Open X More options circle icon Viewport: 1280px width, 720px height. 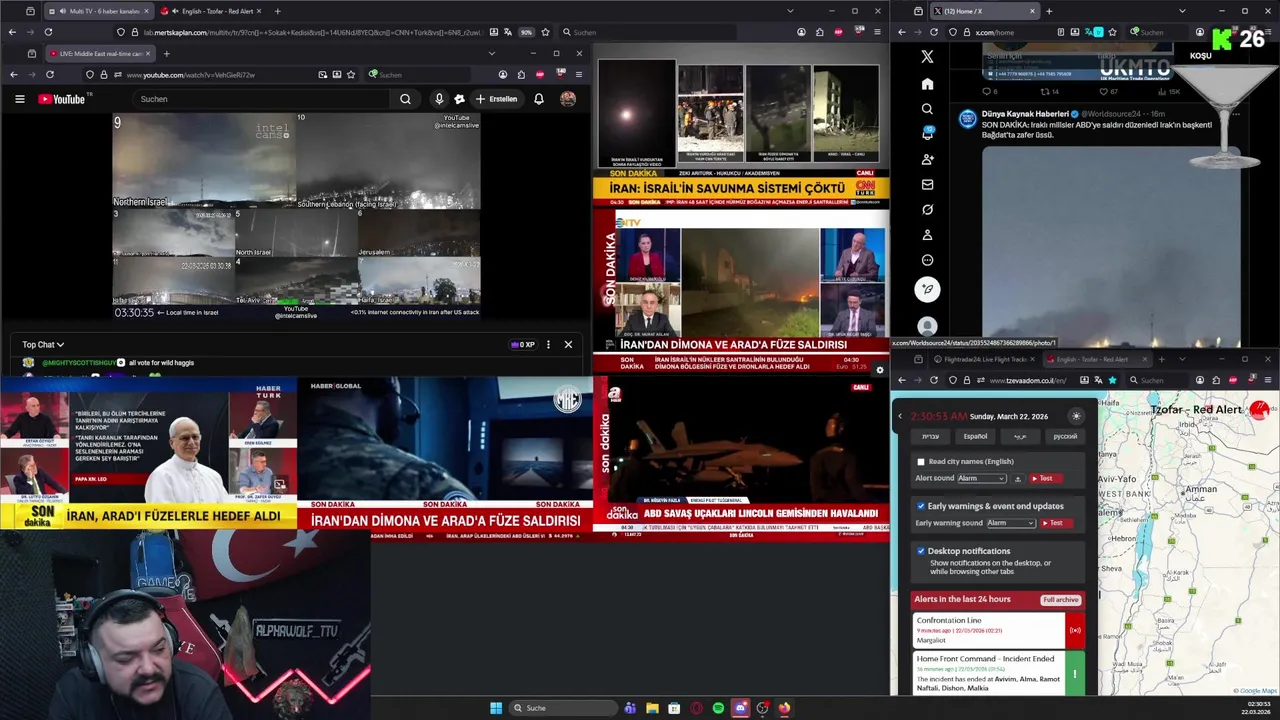[927, 260]
